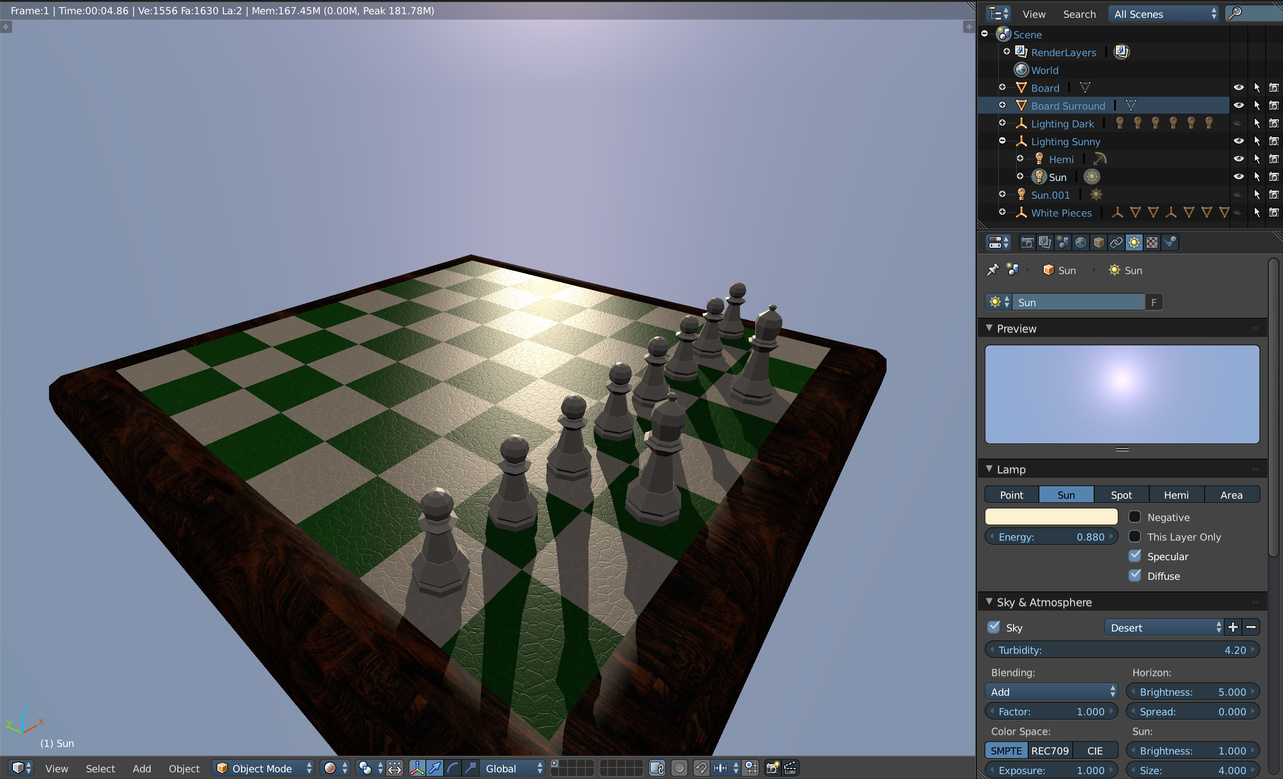Screen dimensions: 1283x779
Task: Click the Sun lamp name field
Action: pos(1077,302)
